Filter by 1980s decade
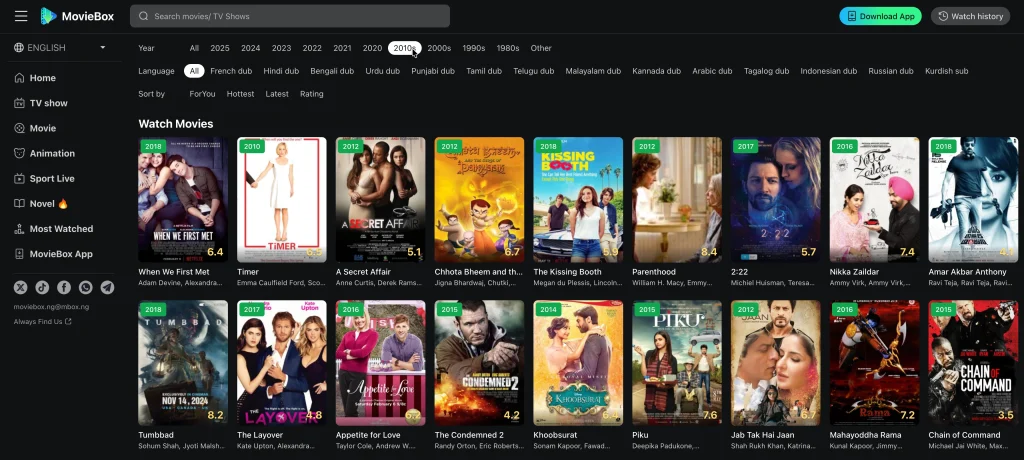This screenshot has height=460, width=1024. coord(508,48)
